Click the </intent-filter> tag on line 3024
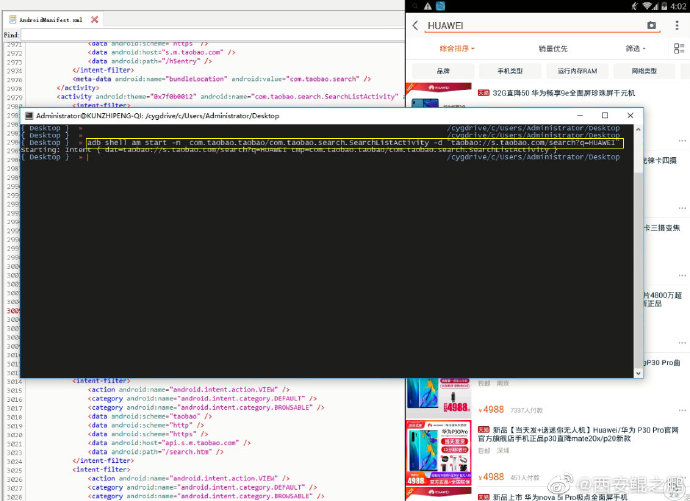Screen dimensions: 690x501 click(103, 461)
